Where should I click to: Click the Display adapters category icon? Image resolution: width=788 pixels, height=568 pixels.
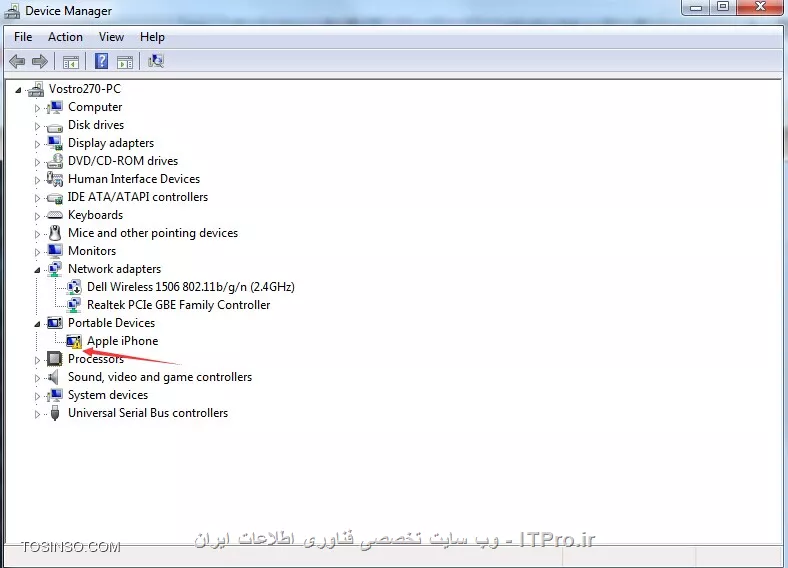pos(54,143)
